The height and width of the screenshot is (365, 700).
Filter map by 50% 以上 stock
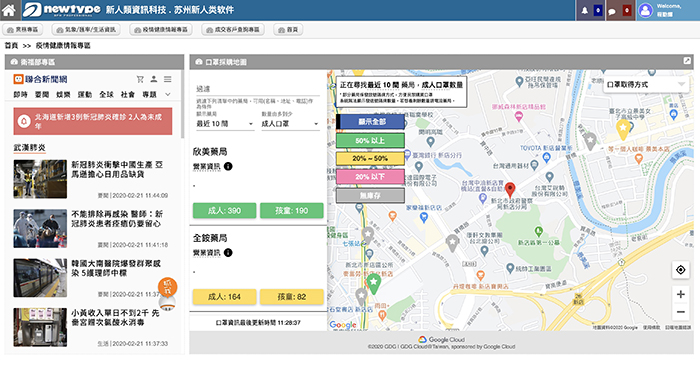(x=371, y=141)
